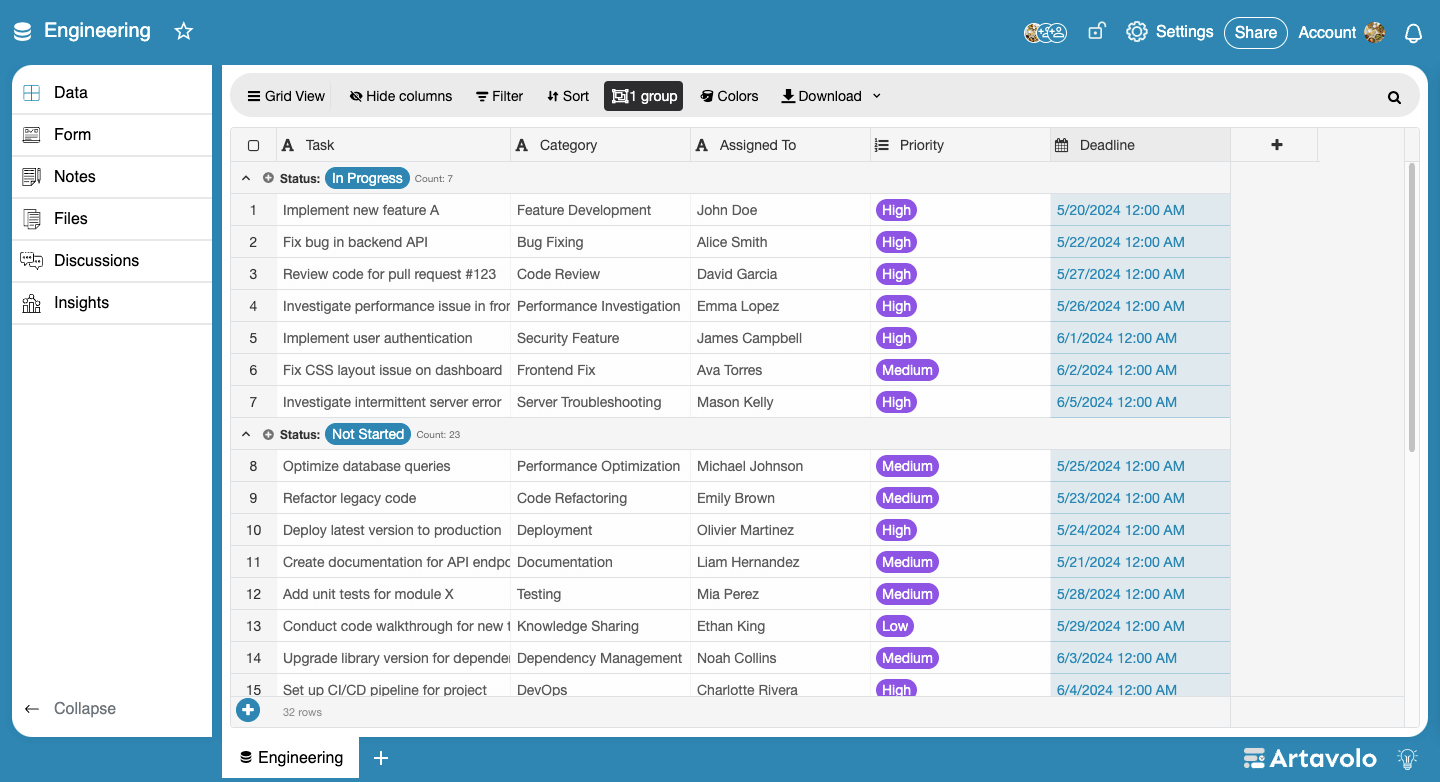This screenshot has width=1440, height=782.
Task: Add a new tab next to Engineering
Action: coord(380,758)
